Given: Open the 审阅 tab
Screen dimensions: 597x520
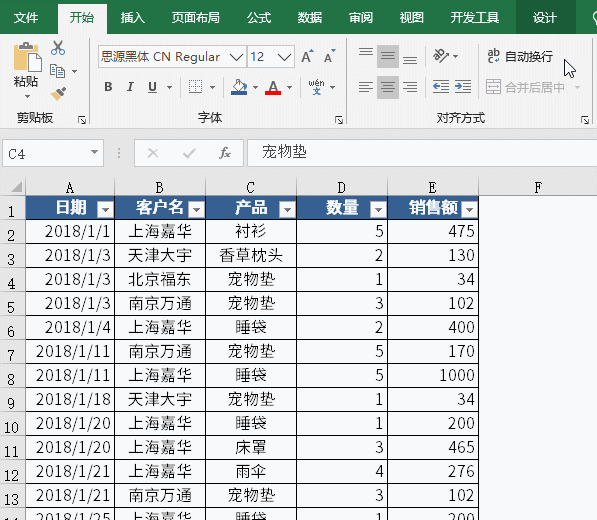Looking at the screenshot, I should click(361, 18).
